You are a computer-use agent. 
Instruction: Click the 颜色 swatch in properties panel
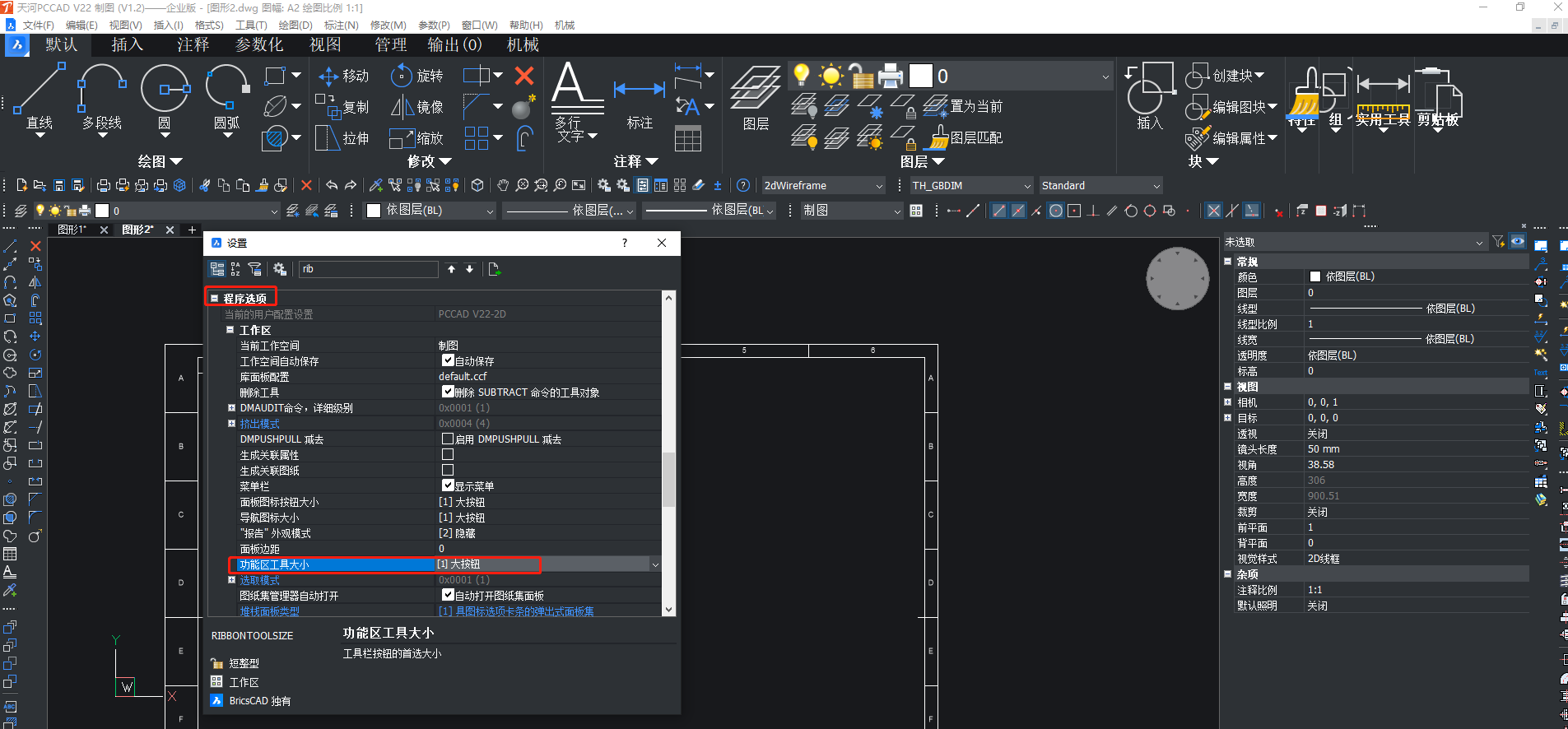coord(1314,276)
